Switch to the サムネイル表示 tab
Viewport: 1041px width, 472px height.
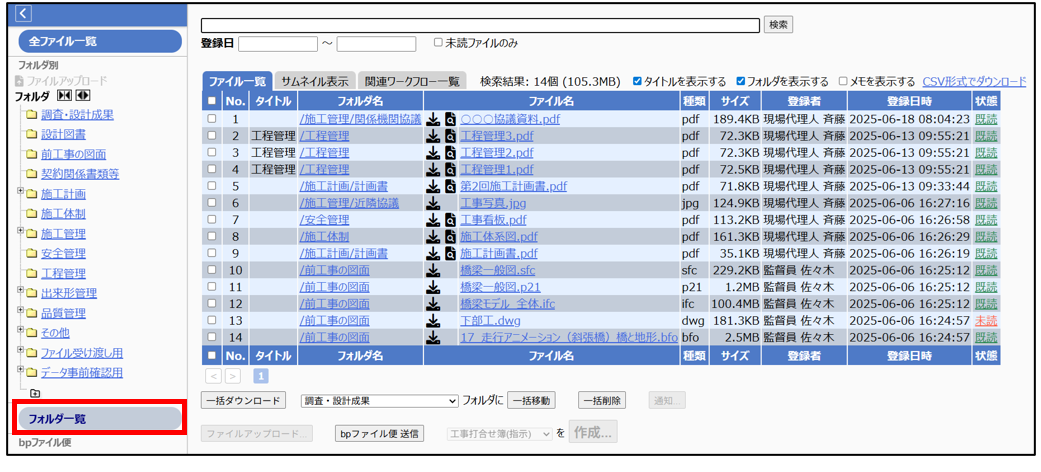tap(314, 81)
